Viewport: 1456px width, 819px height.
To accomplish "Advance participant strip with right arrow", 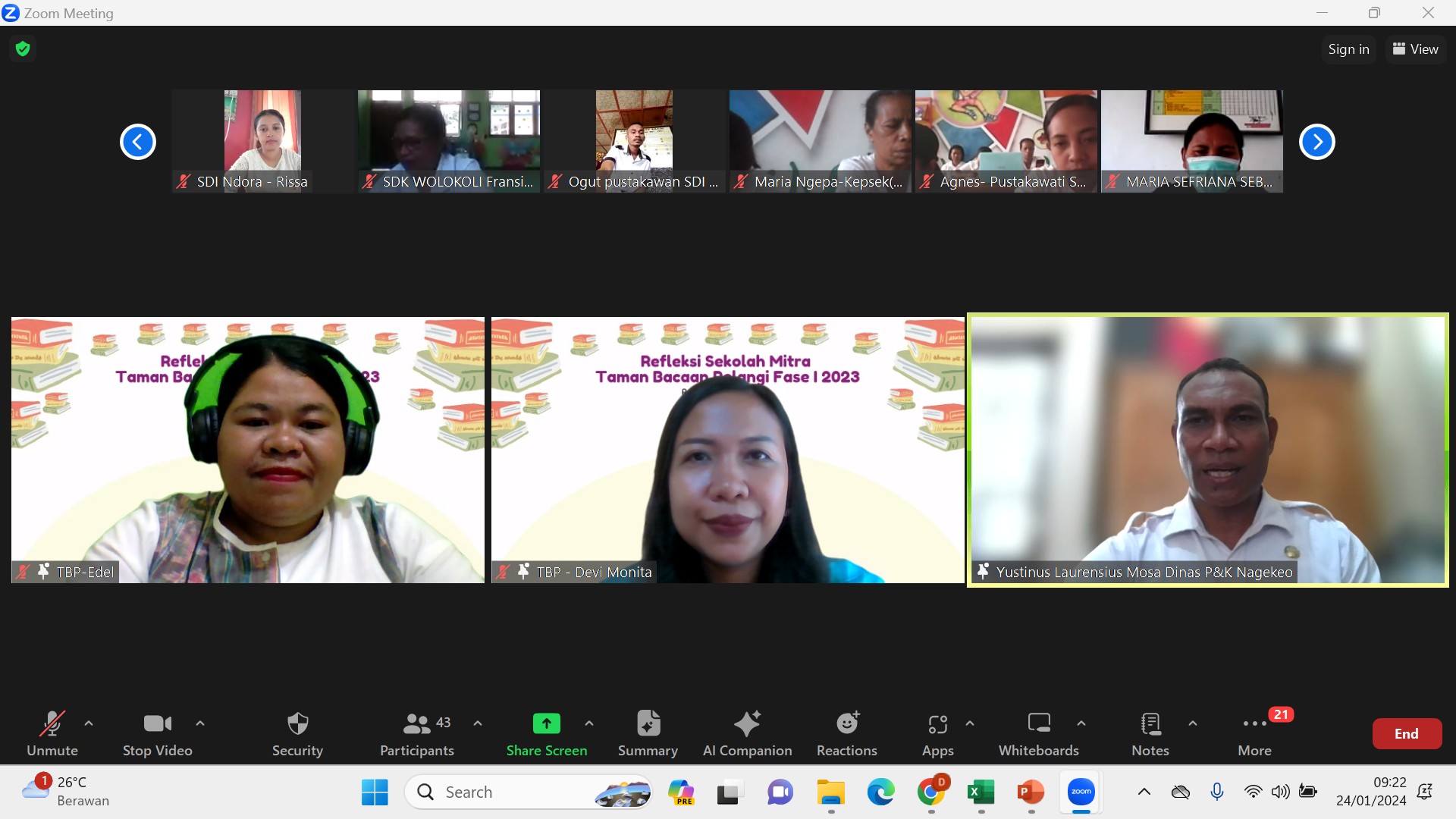I will point(1317,142).
